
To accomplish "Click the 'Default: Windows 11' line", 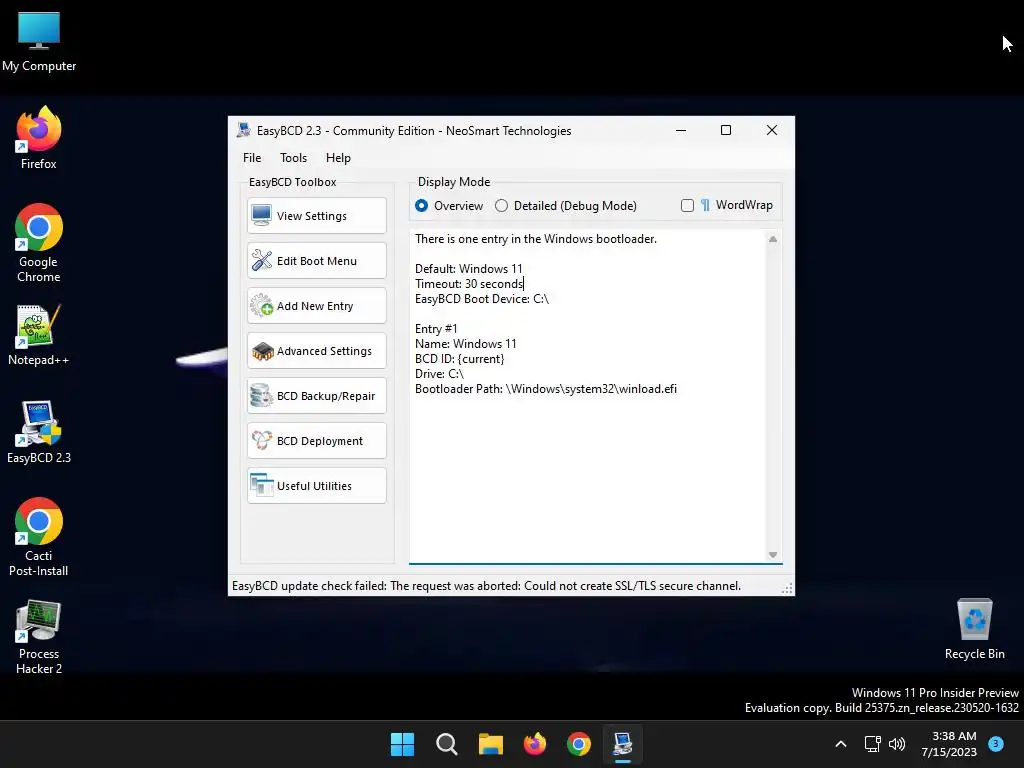I will (469, 269).
